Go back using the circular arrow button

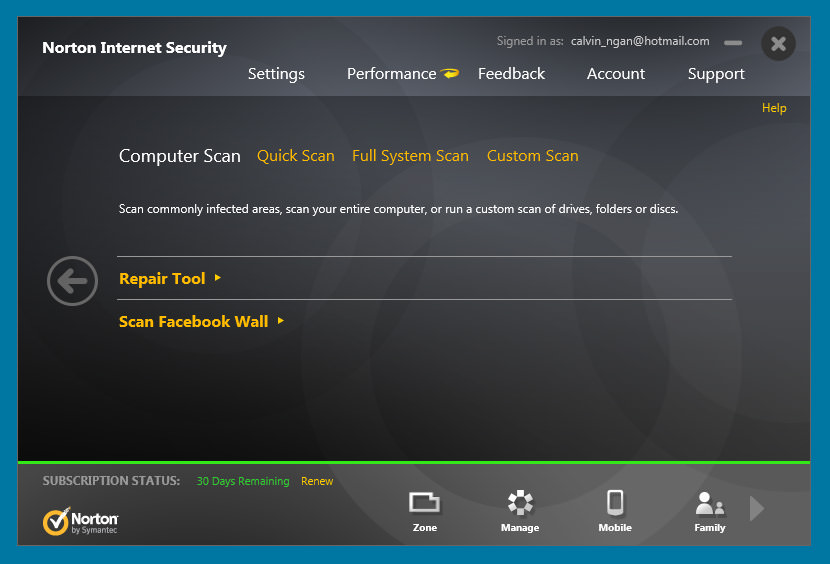tap(72, 281)
